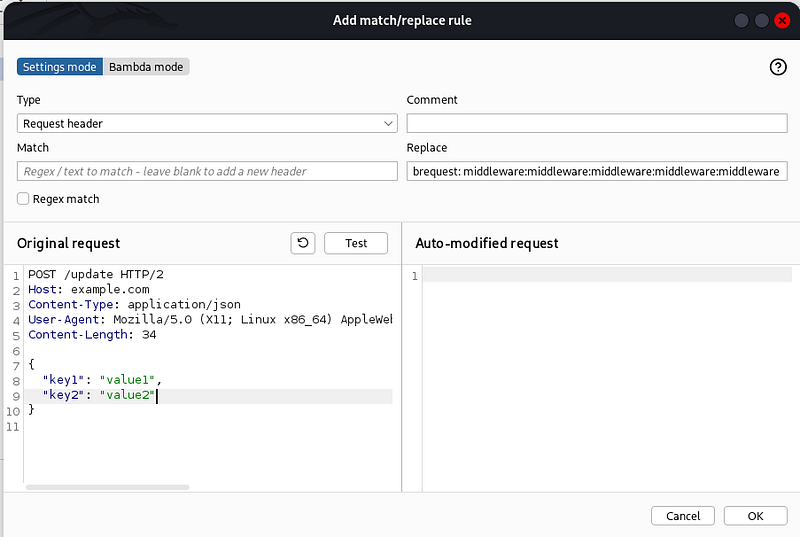The width and height of the screenshot is (800, 537).
Task: Click the line "POST /update HTTP/2"
Action: (x=96, y=274)
